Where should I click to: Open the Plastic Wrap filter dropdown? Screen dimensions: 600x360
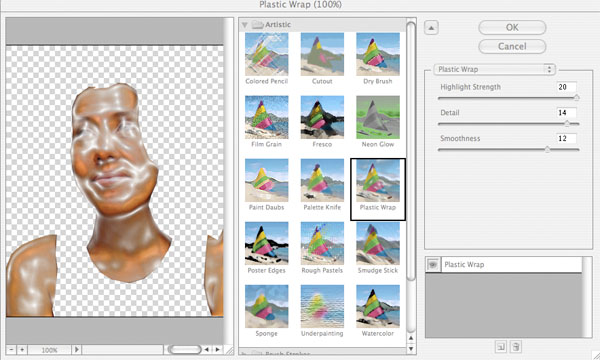click(x=494, y=69)
